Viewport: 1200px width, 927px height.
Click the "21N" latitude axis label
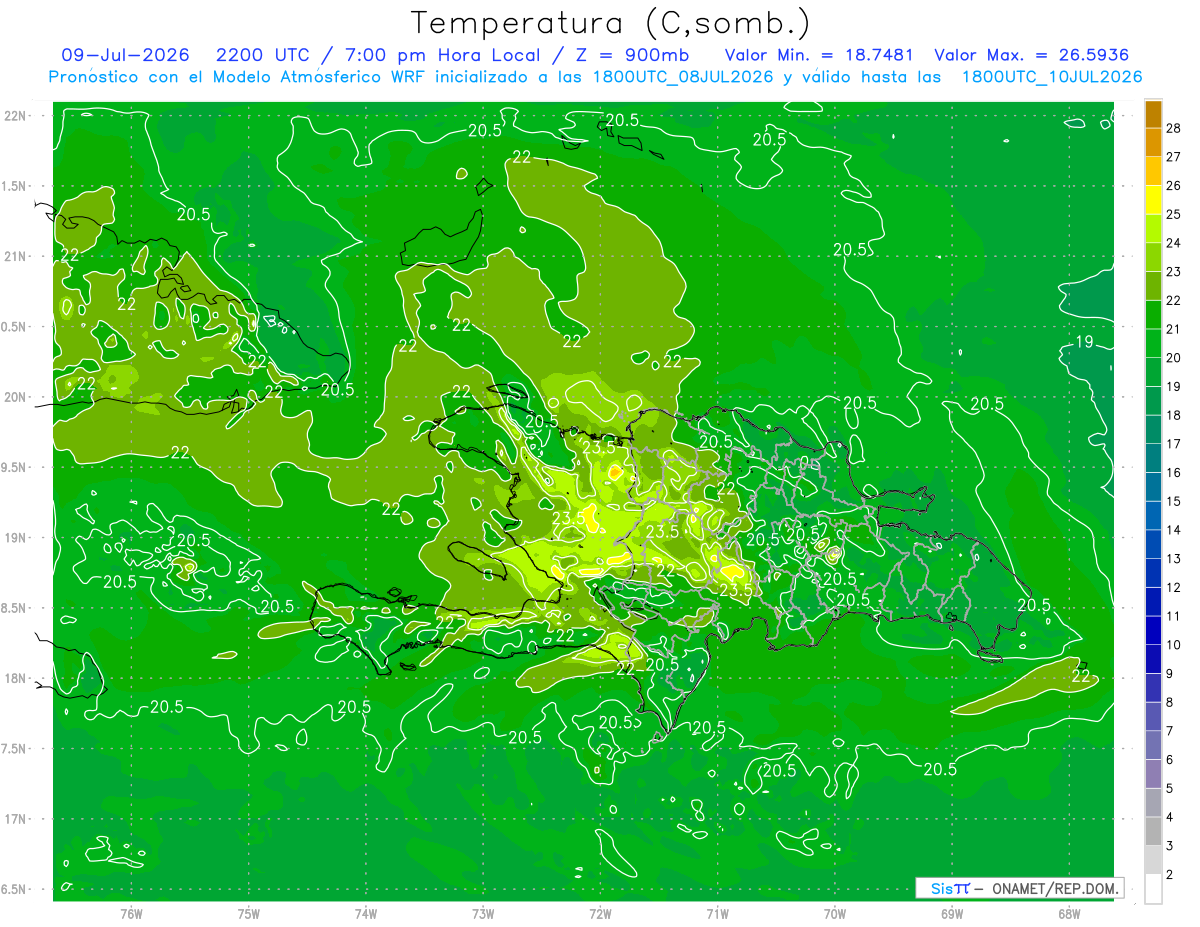pyautogui.click(x=16, y=256)
